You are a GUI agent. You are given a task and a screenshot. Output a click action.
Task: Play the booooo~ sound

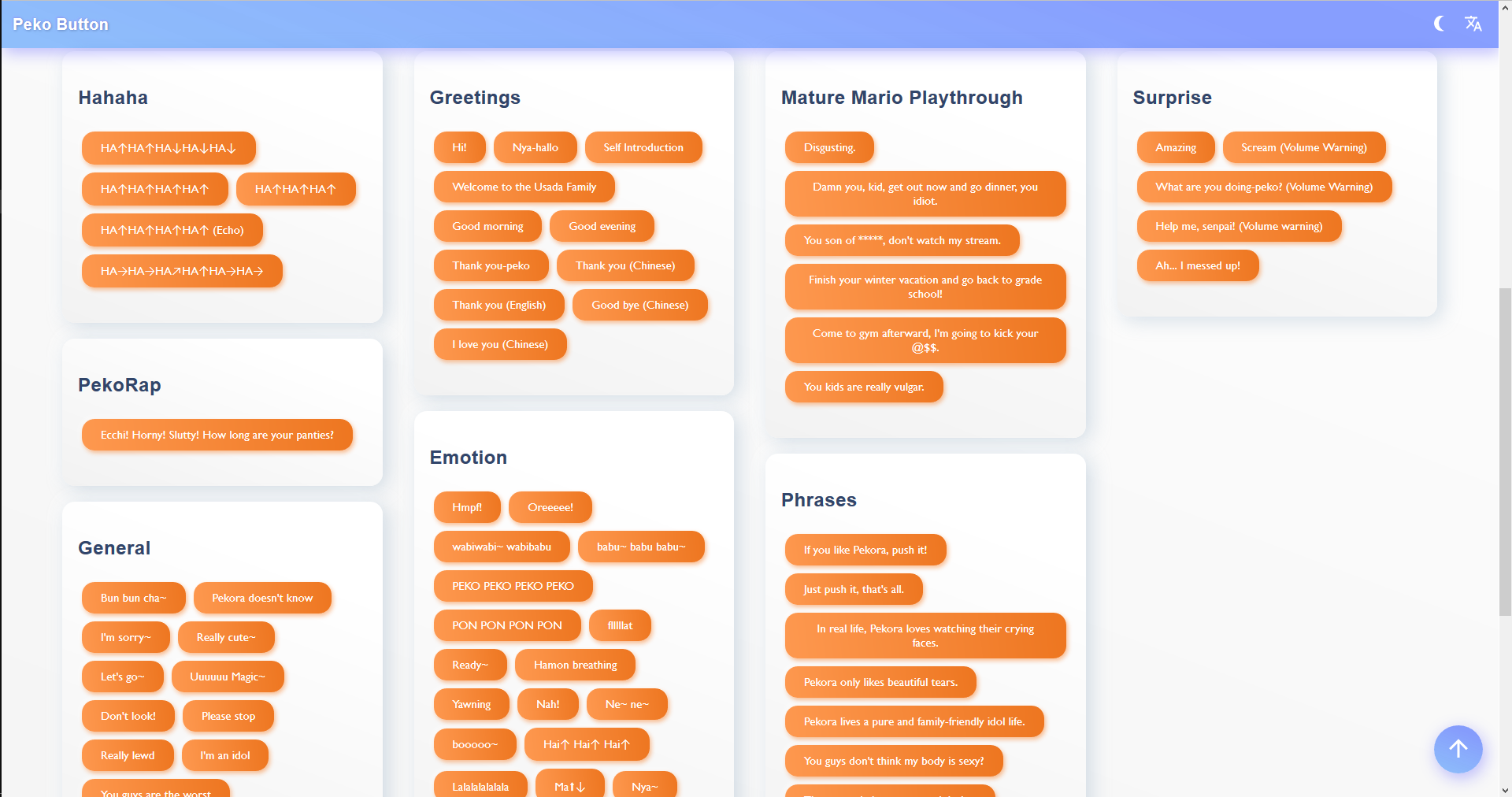coord(475,744)
